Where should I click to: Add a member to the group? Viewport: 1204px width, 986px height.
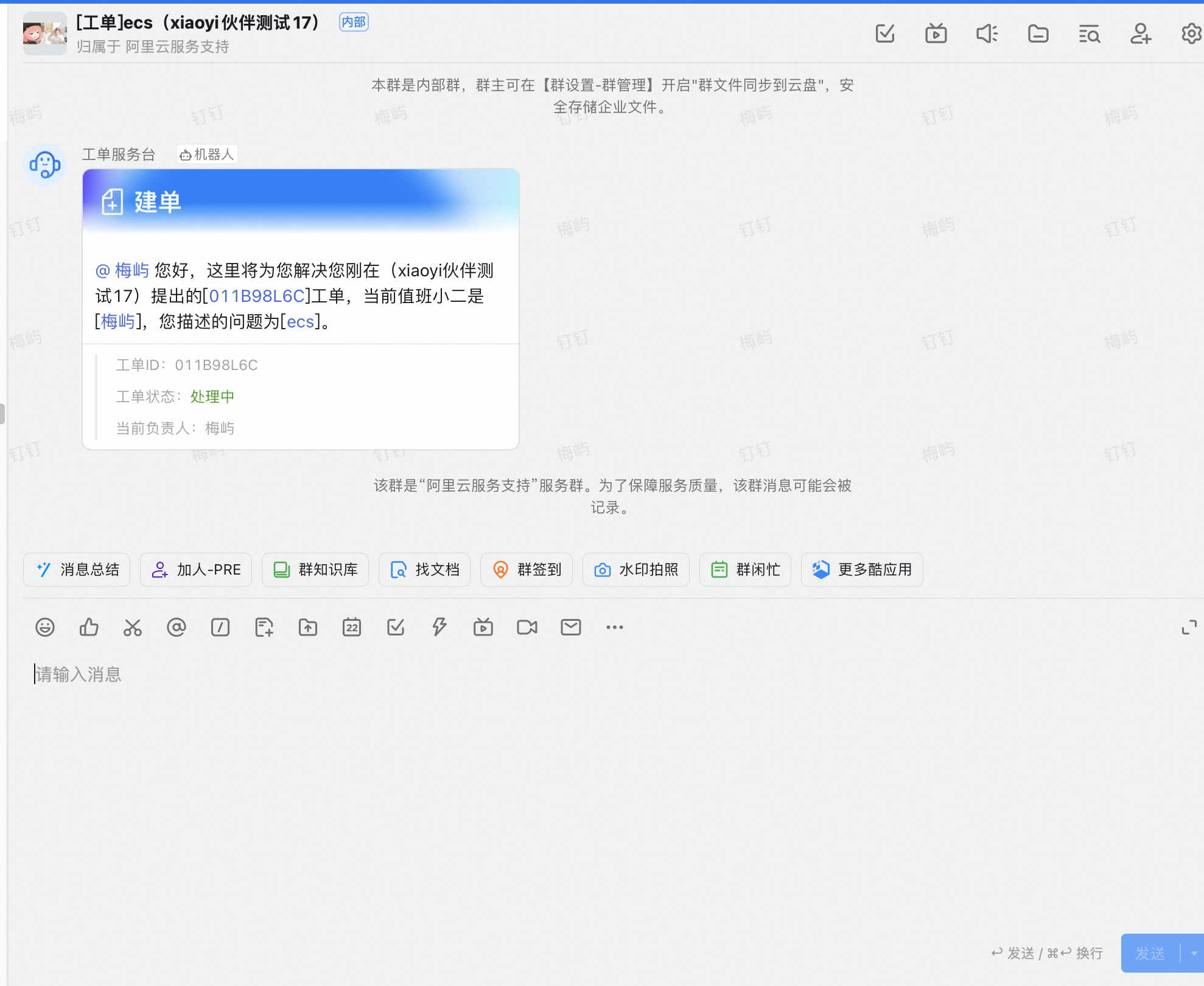[1141, 33]
